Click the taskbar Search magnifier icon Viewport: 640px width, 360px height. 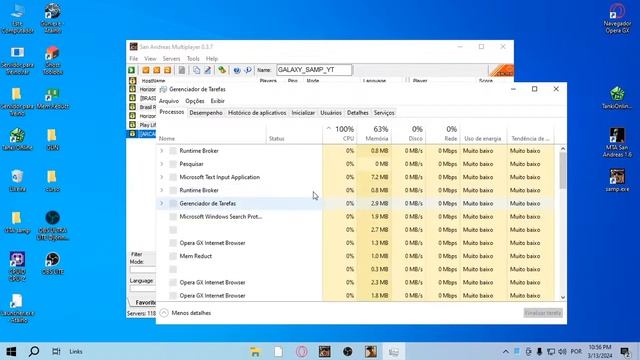34,351
